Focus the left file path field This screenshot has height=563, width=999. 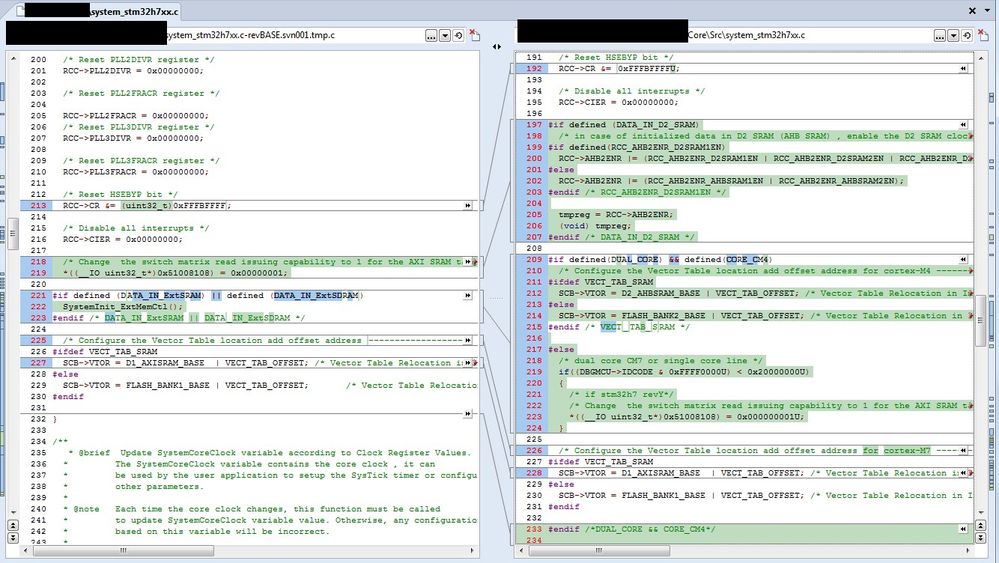(217, 35)
